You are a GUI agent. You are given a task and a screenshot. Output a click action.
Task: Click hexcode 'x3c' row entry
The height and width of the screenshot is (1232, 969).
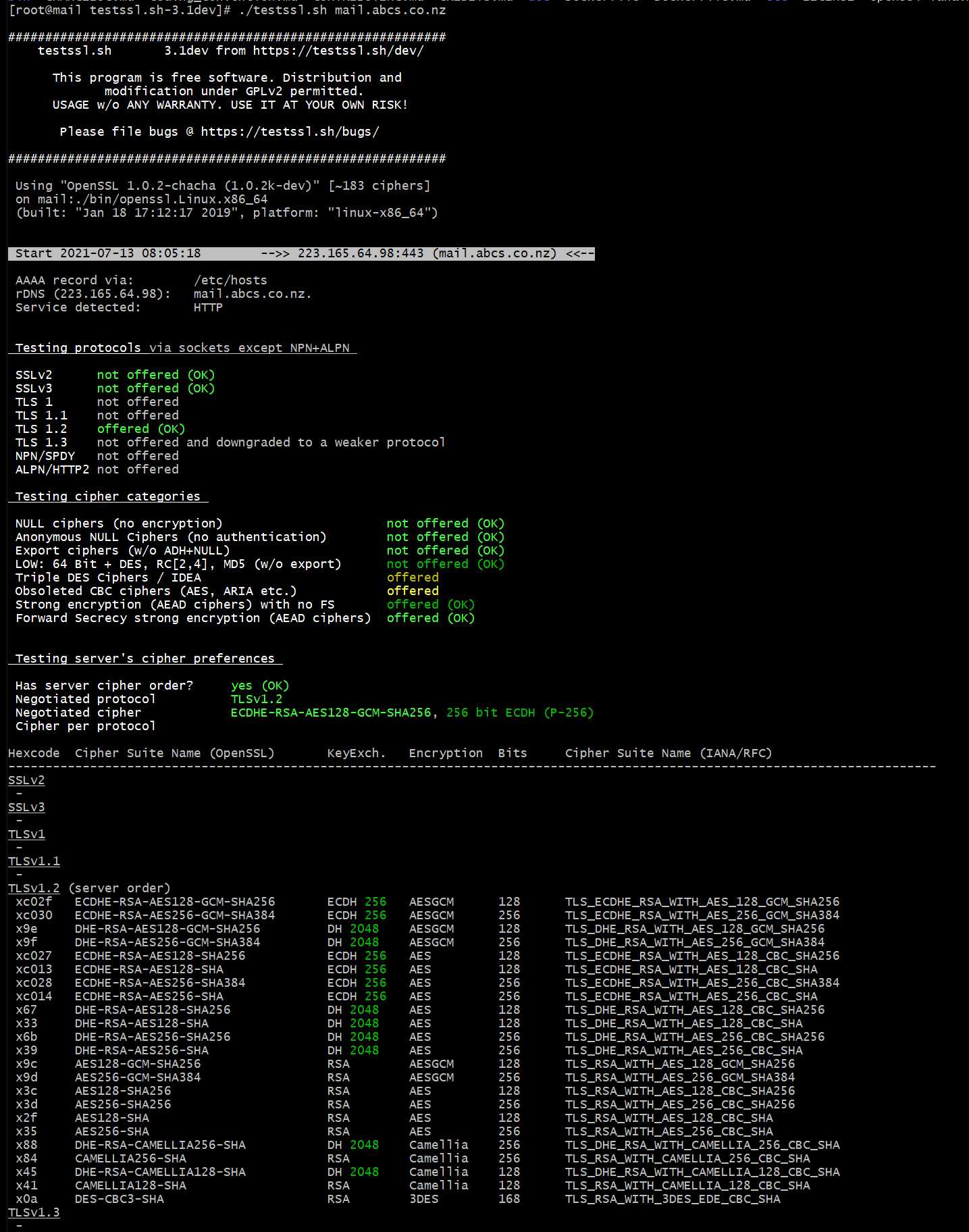[x=26, y=1091]
